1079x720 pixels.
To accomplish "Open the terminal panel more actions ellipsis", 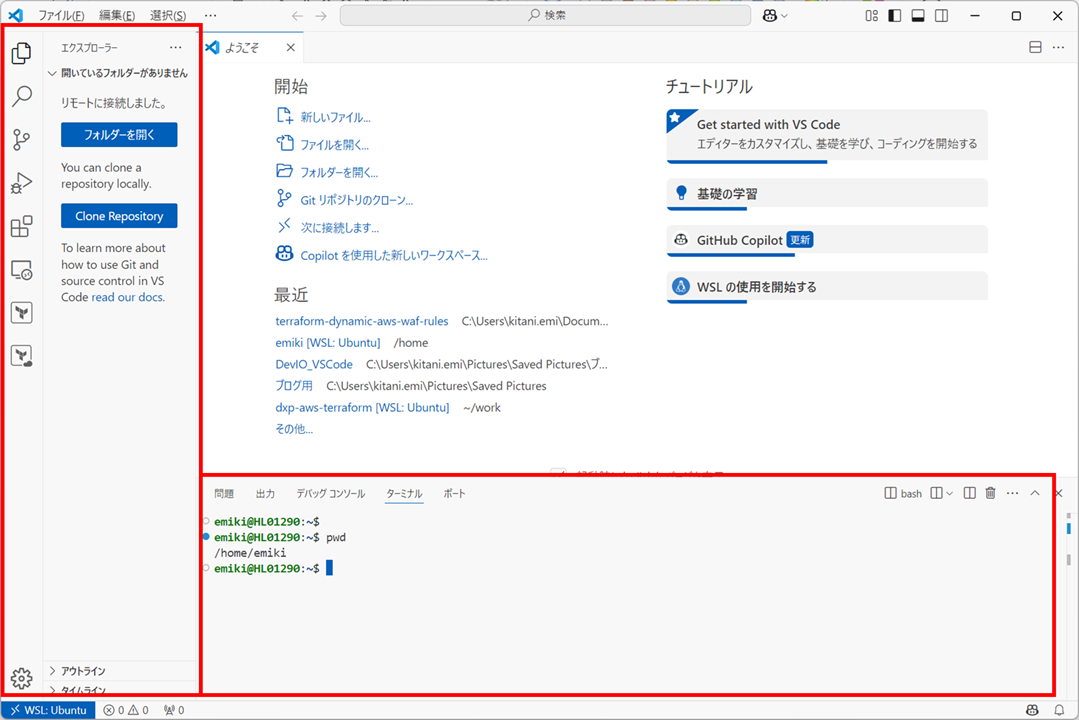I will coord(1012,493).
